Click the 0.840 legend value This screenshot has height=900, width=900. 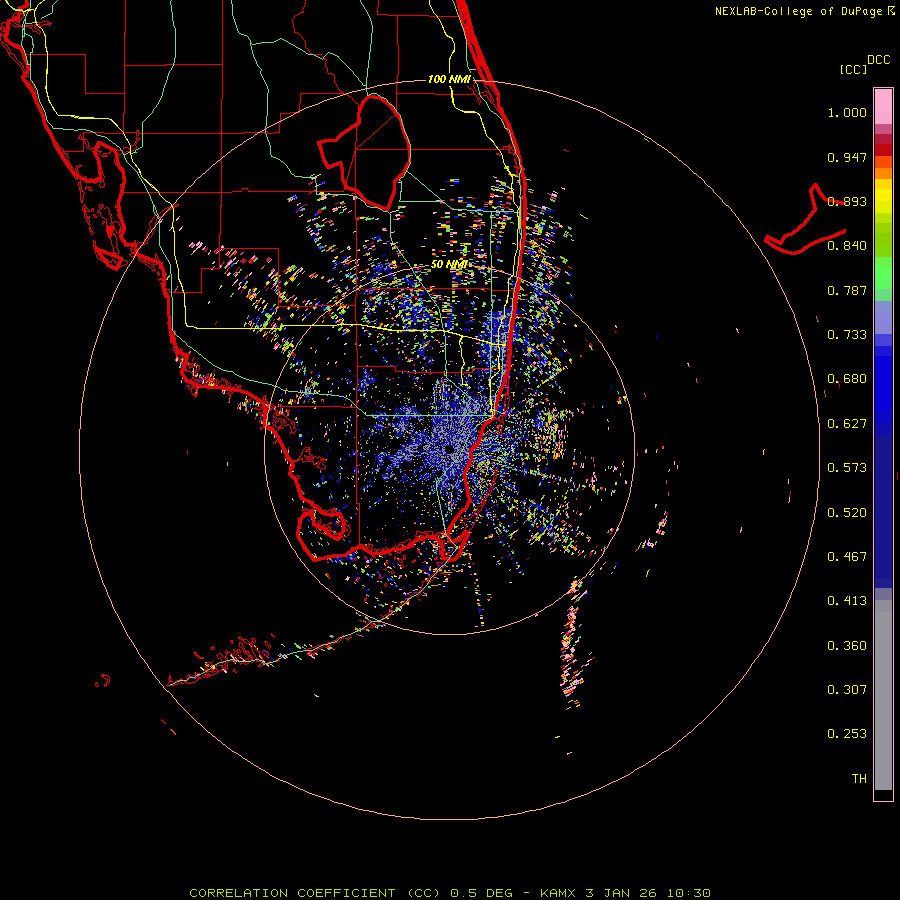click(847, 246)
